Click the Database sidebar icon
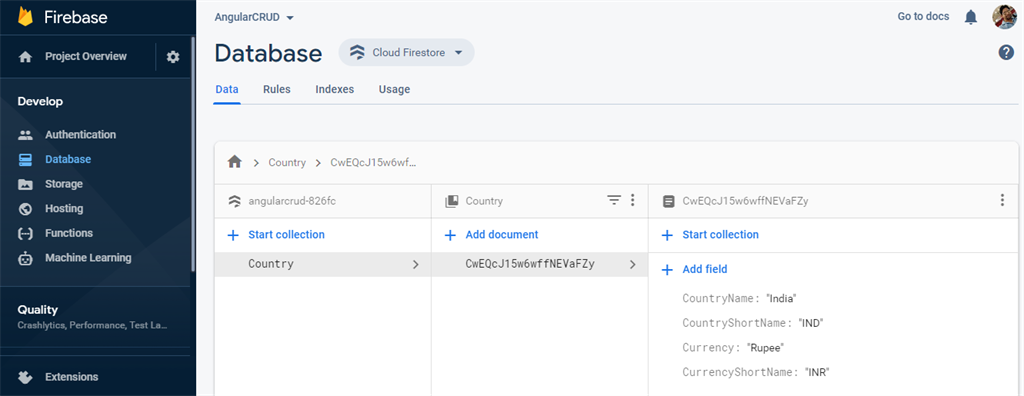Viewport: 1024px width, 396px height. [x=25, y=159]
